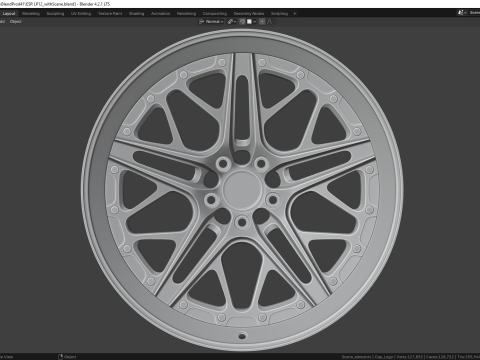Select the top lug bolt hole left of center

pos(223,164)
